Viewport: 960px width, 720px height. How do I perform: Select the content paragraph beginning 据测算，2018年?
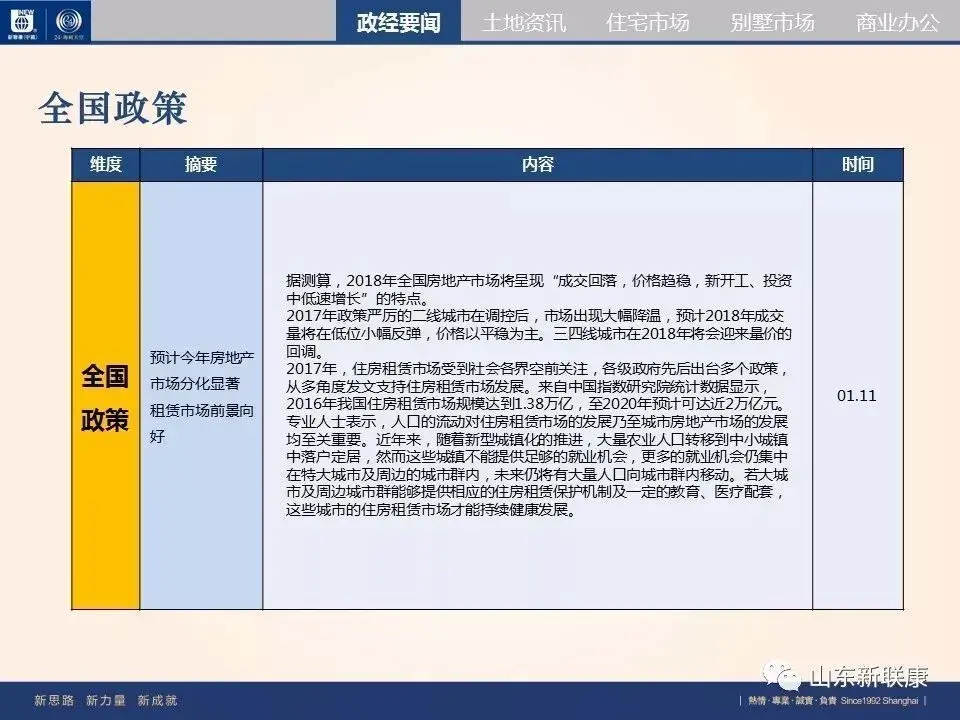pos(539,290)
